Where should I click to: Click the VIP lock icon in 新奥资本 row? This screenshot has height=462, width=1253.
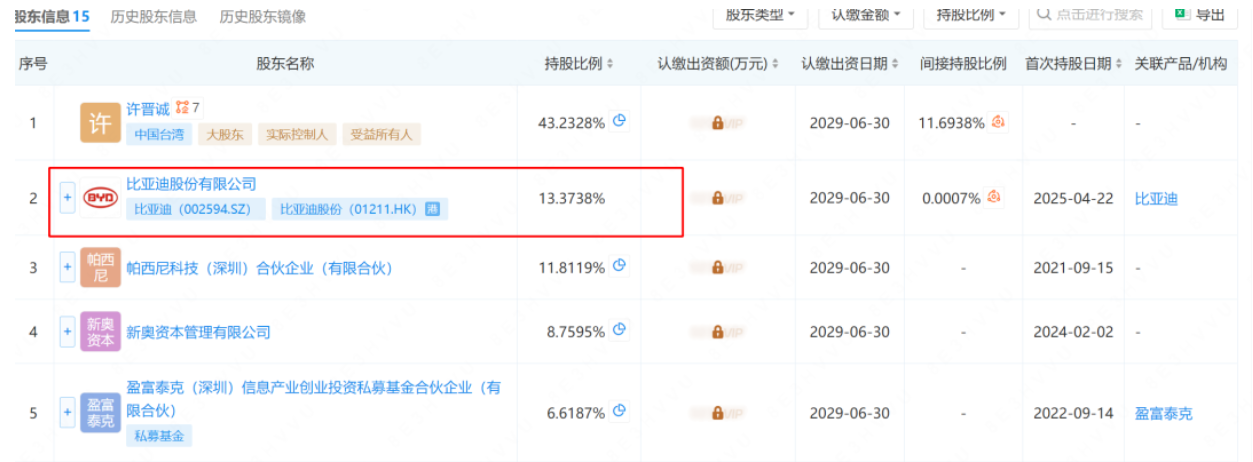717,332
